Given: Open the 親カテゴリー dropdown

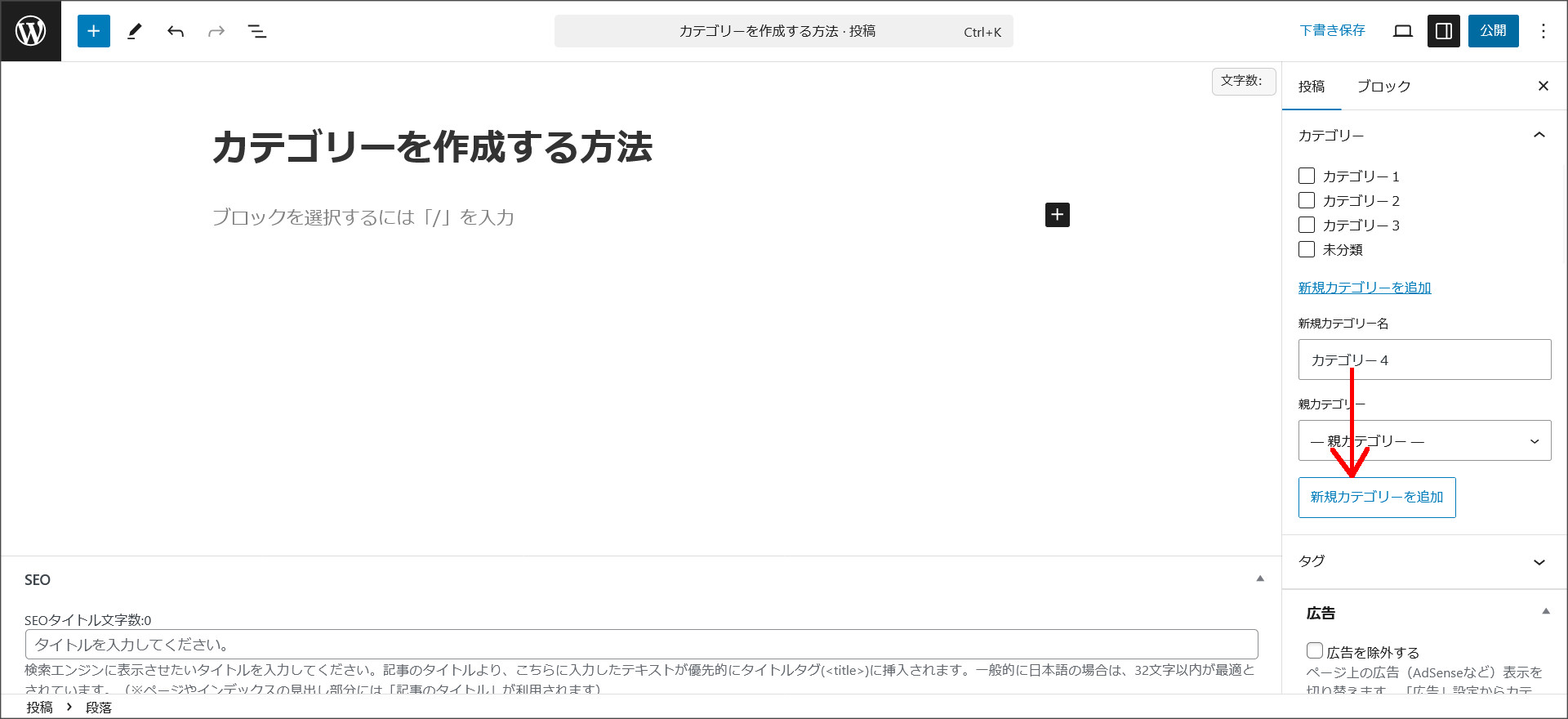Looking at the screenshot, I should [1424, 441].
